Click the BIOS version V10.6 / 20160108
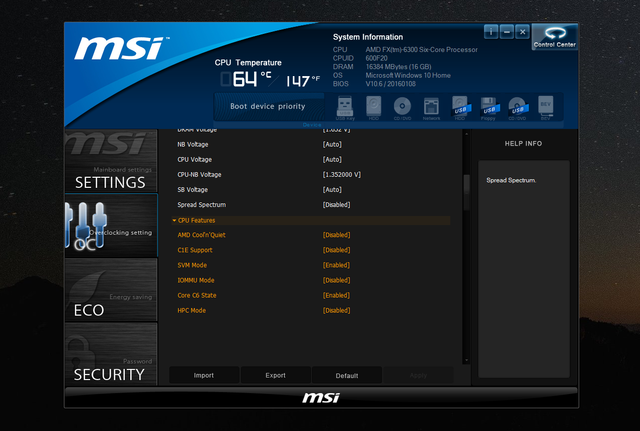The image size is (640, 431). pyautogui.click(x=390, y=84)
